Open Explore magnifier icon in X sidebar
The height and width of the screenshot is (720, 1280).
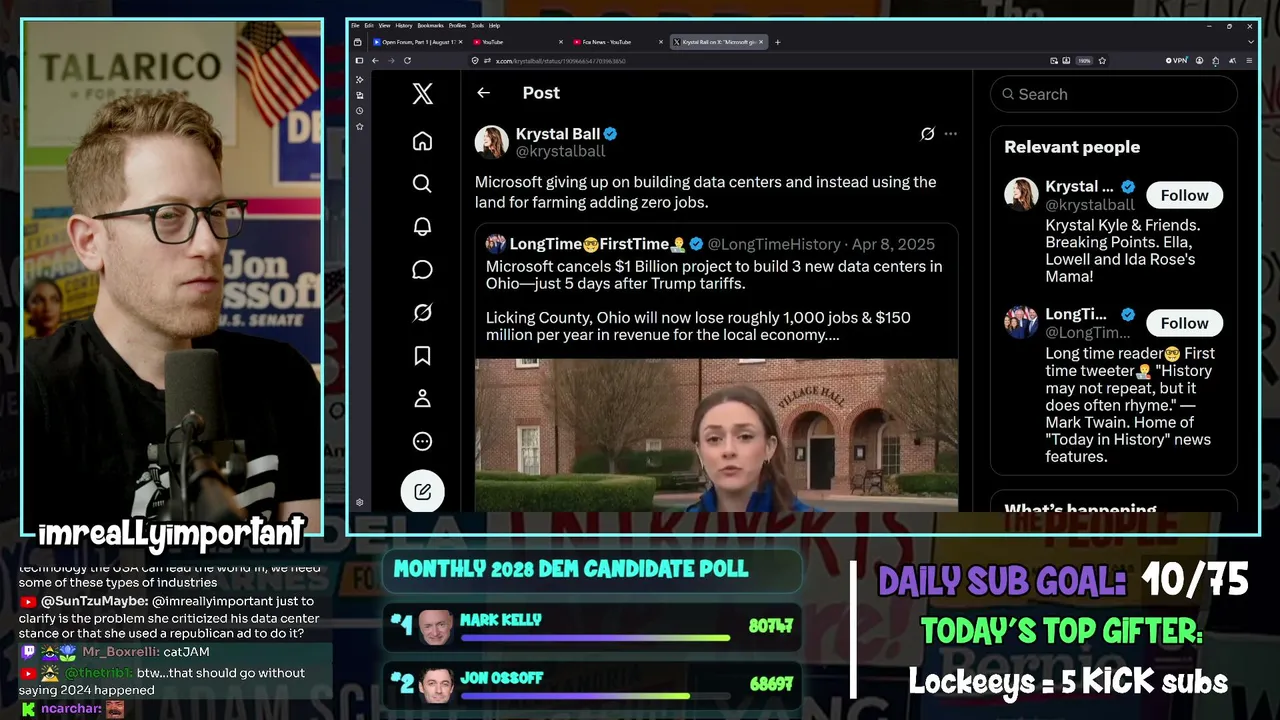pyautogui.click(x=422, y=184)
